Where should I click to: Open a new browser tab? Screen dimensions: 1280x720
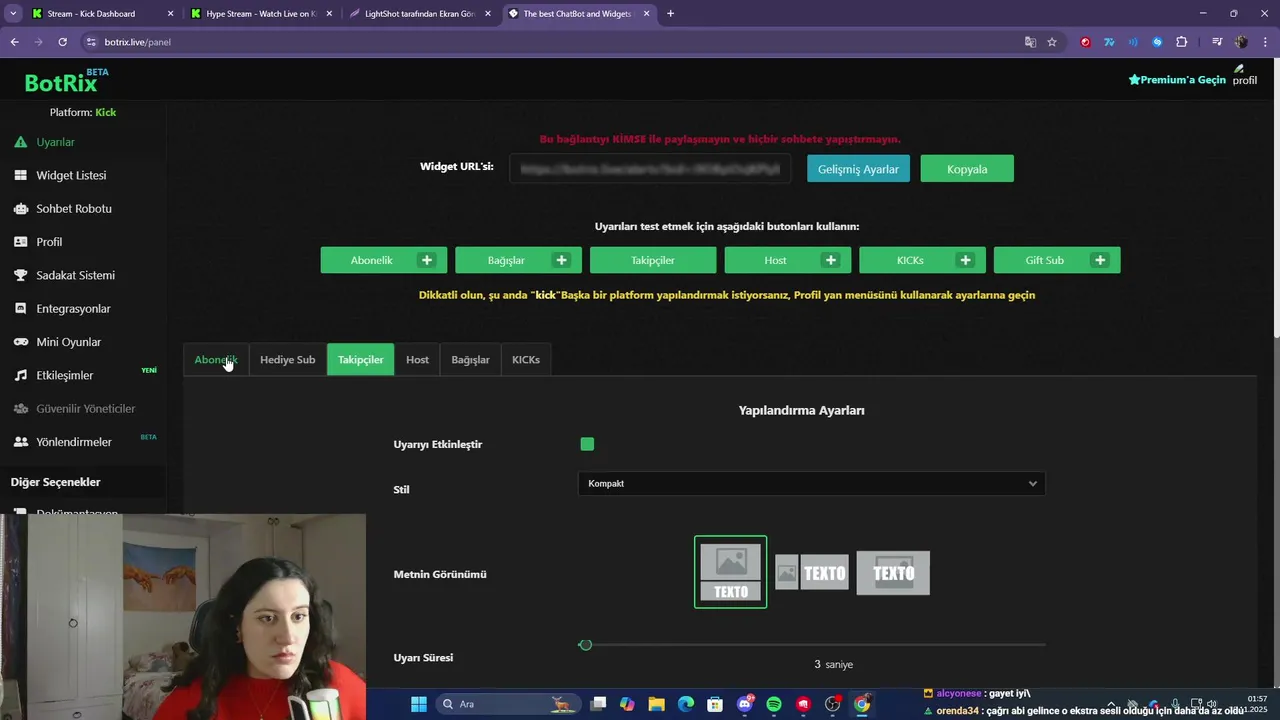[670, 14]
